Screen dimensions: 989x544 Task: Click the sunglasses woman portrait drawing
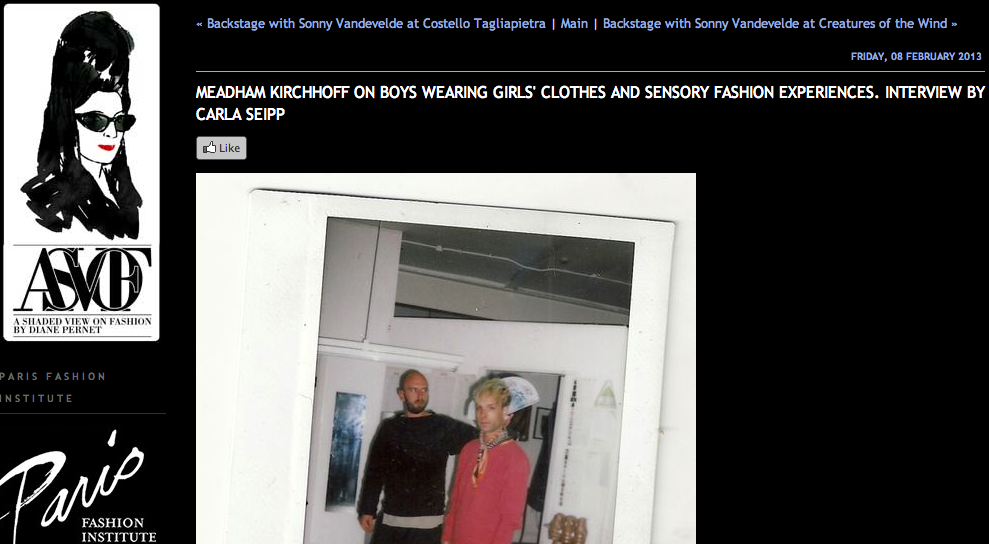(x=81, y=125)
